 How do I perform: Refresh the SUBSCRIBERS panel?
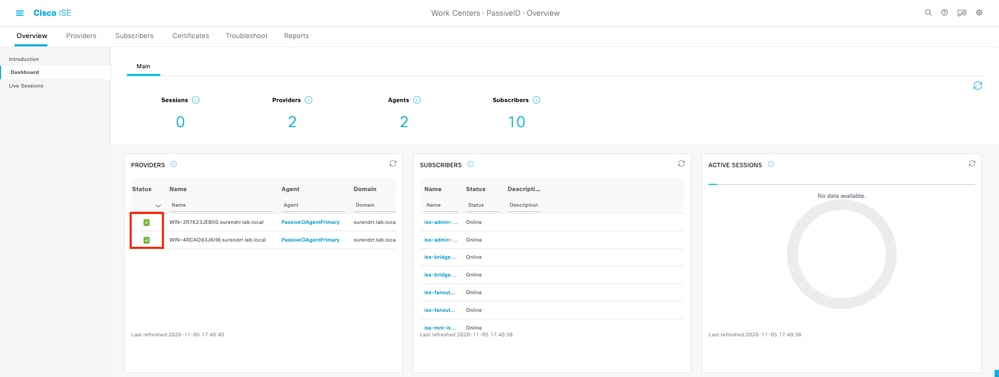[681, 164]
